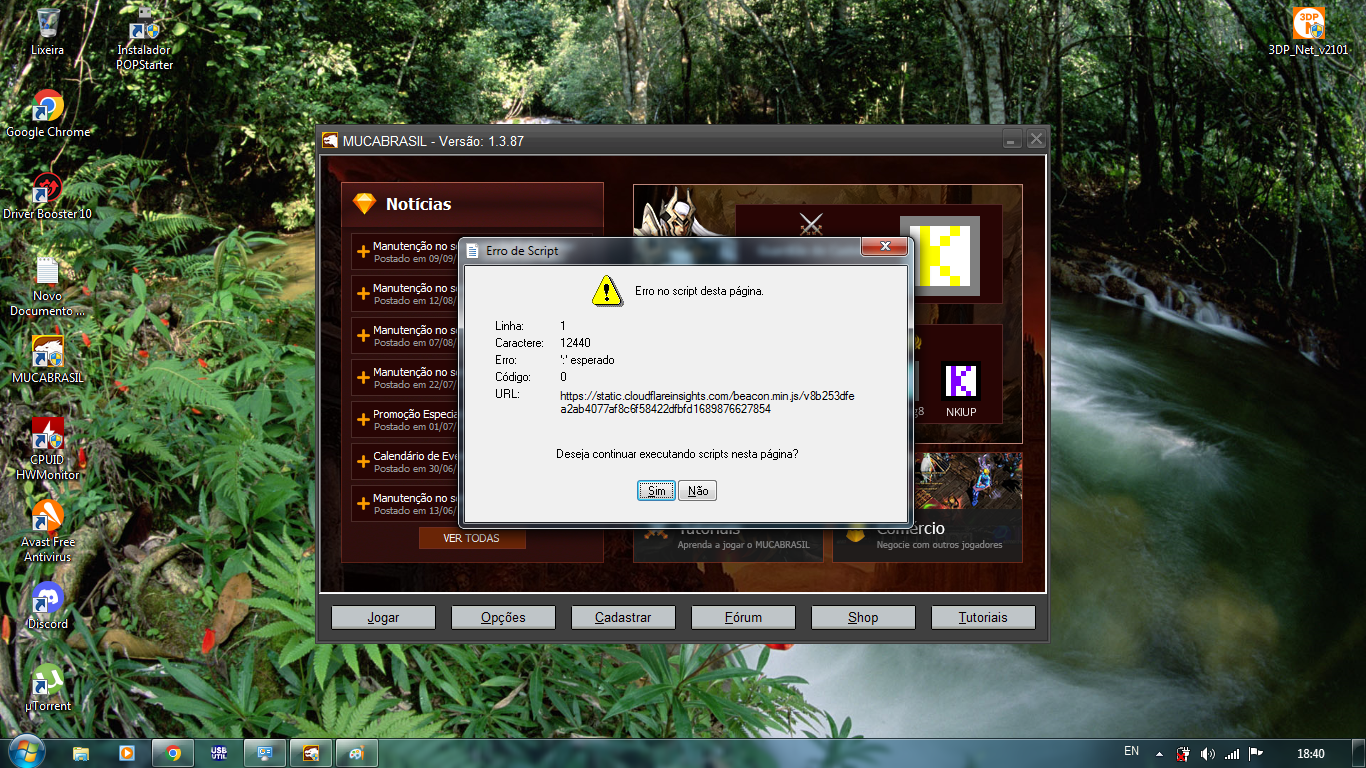This screenshot has width=1366, height=768.
Task: Open the Shop button
Action: click(x=863, y=617)
